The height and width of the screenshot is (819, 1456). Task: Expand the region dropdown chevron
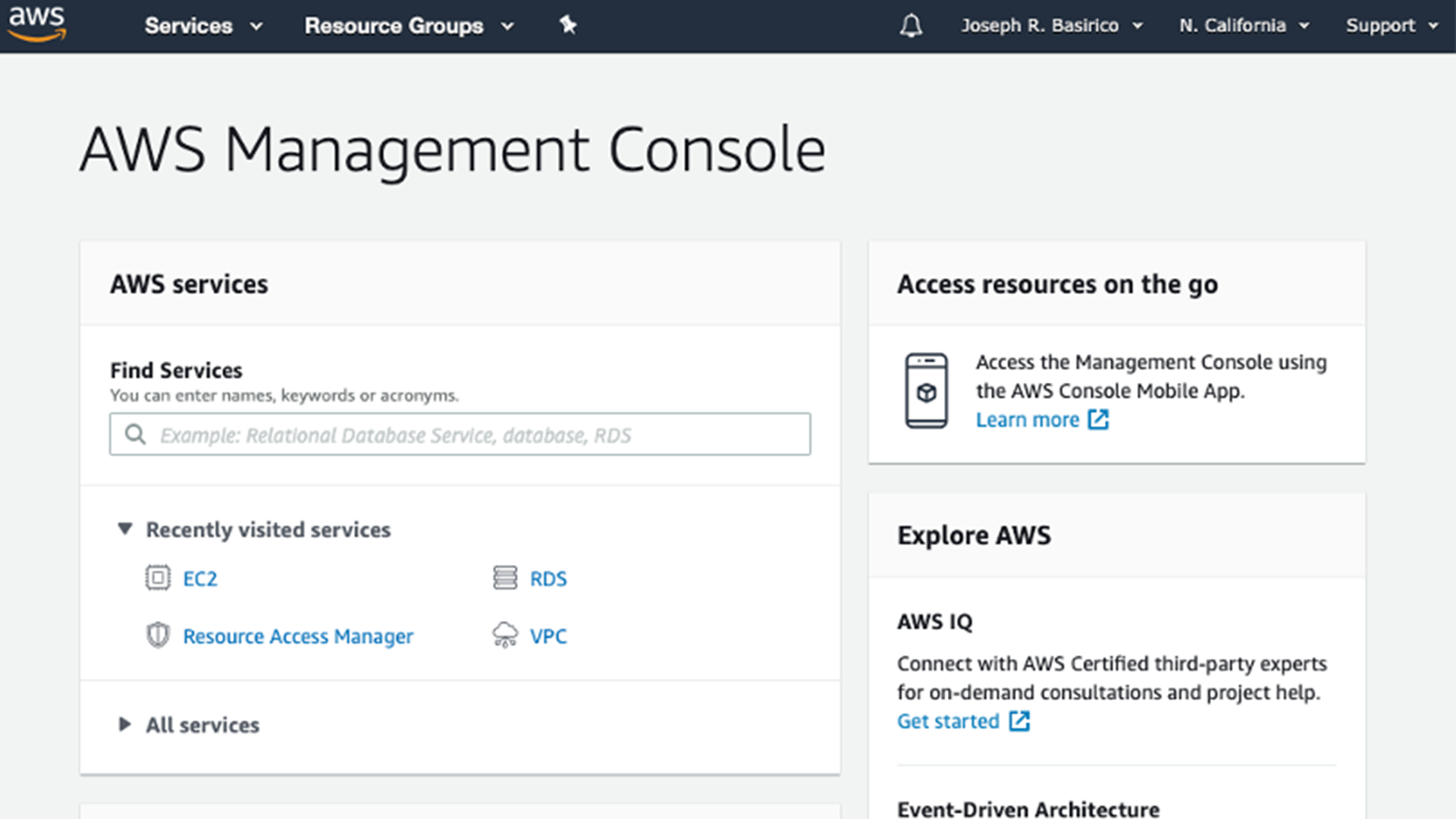[x=1304, y=26]
